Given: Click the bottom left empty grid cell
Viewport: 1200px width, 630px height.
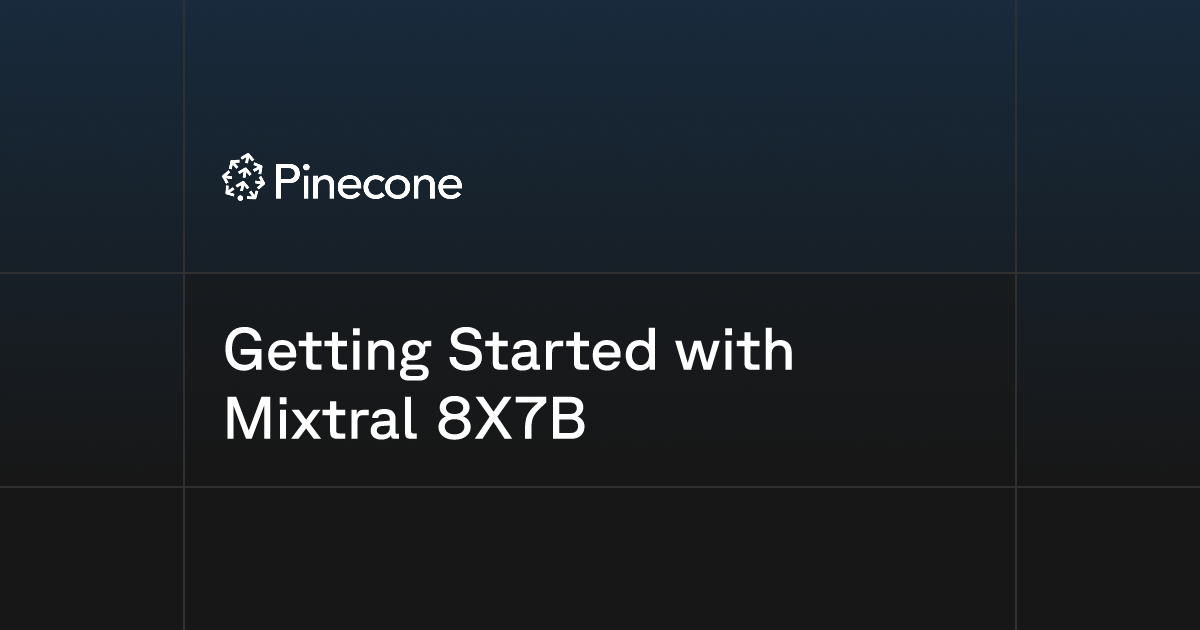Looking at the screenshot, I should point(91,559).
